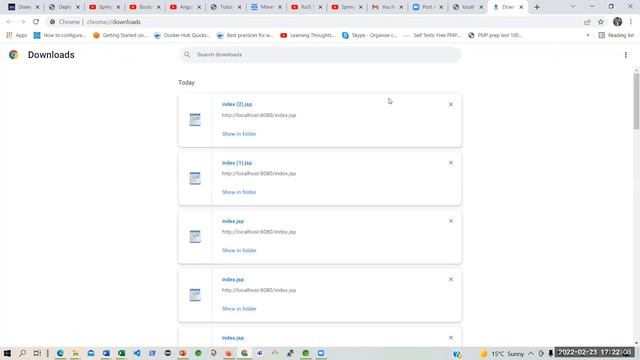
Task: Click the source URL under index (1).jsp
Action: [x=259, y=174]
